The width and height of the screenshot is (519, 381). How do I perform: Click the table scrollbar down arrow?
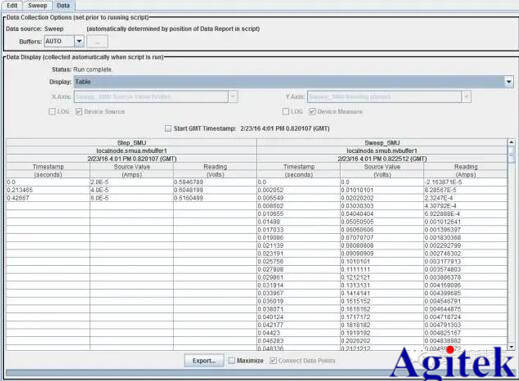coord(512,347)
